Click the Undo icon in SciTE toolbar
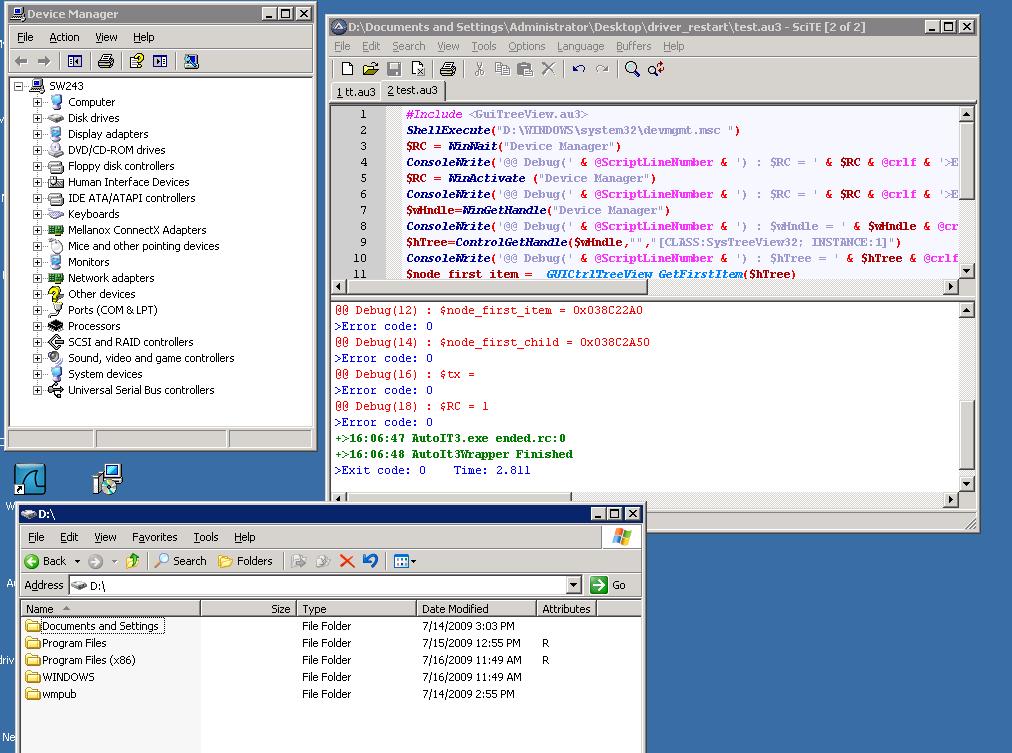This screenshot has height=753, width=1012. tap(579, 69)
